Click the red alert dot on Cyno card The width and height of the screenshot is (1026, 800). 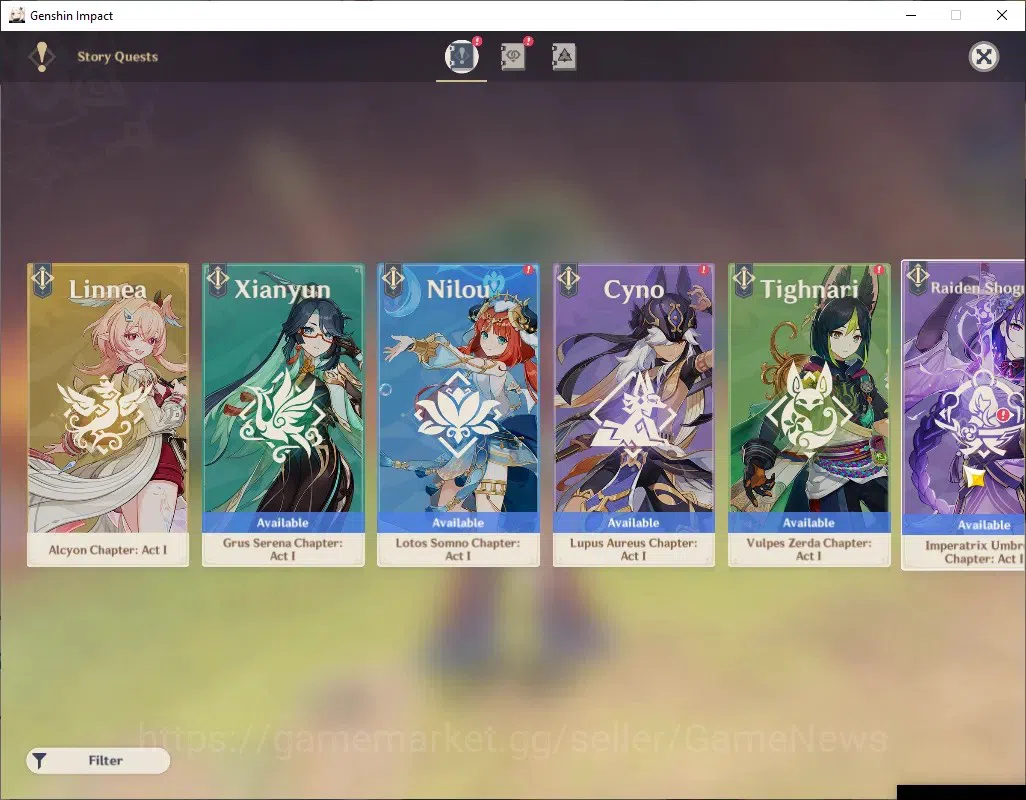[703, 270]
